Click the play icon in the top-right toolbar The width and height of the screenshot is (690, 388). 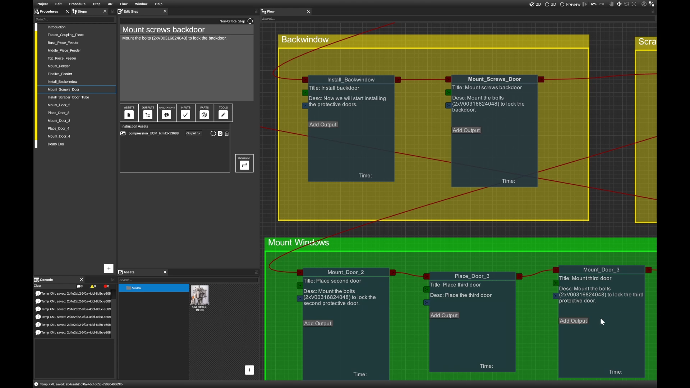pyautogui.click(x=585, y=4)
